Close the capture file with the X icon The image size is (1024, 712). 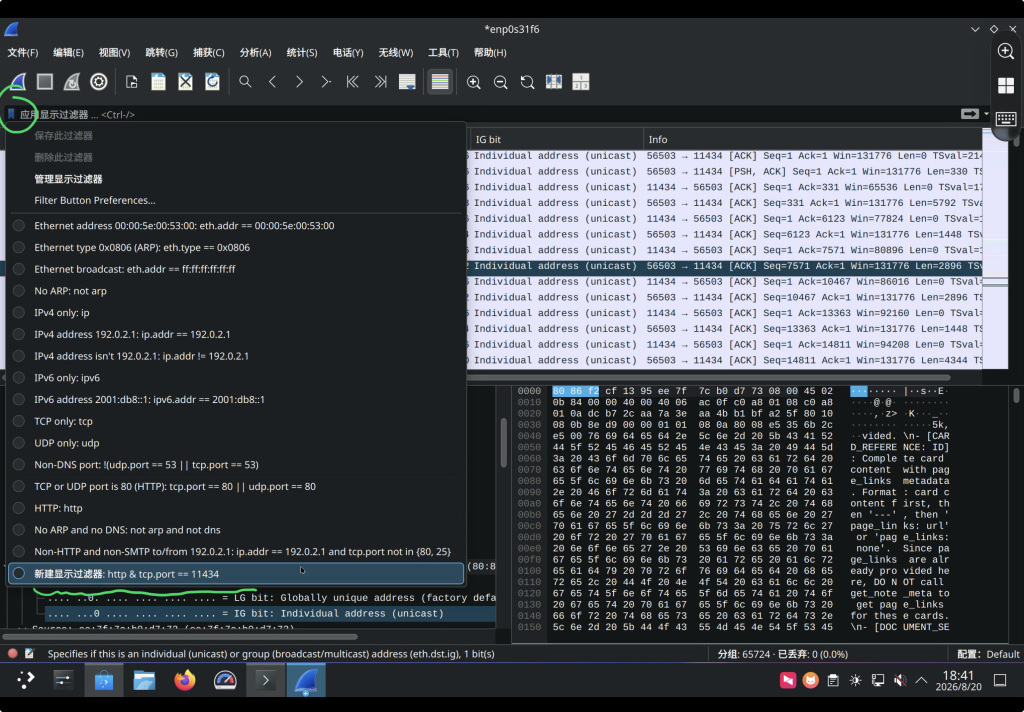tap(185, 82)
